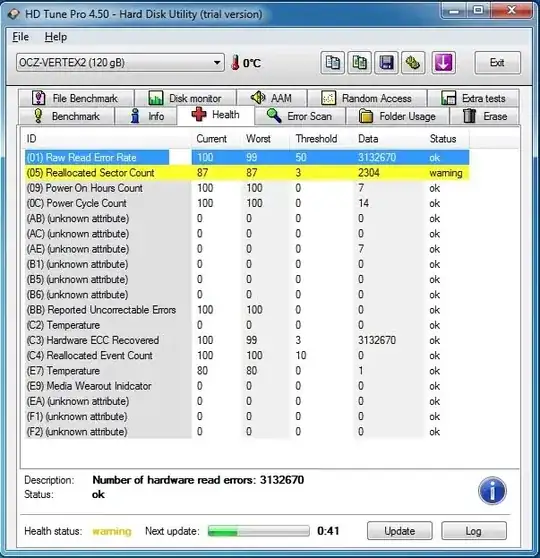540x558 pixels.
Task: Click the Log button
Action: (x=474, y=531)
